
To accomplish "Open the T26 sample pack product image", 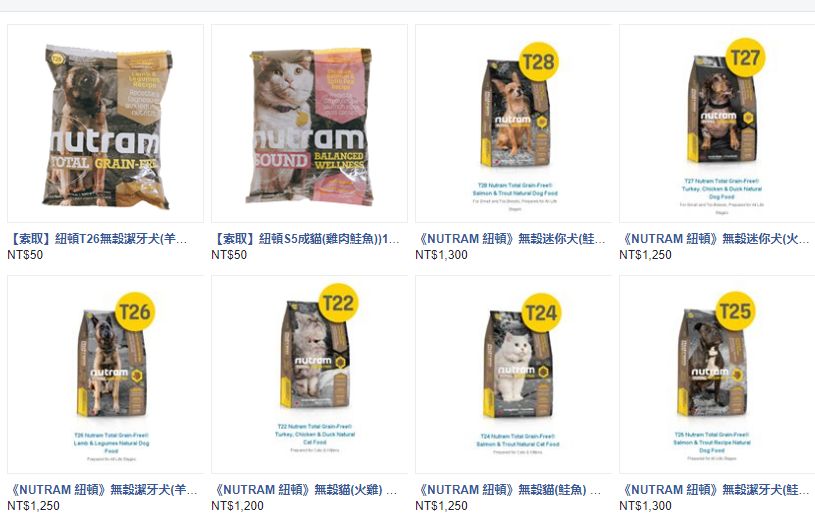I will 106,124.
